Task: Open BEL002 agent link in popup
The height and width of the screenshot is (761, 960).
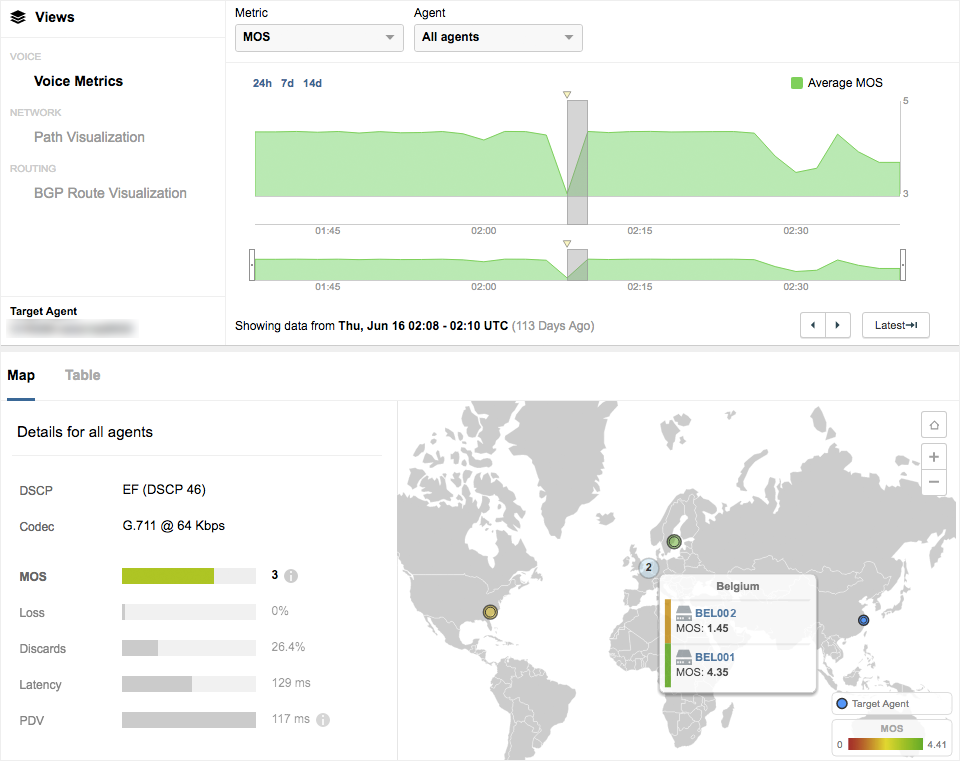Action: [x=715, y=613]
